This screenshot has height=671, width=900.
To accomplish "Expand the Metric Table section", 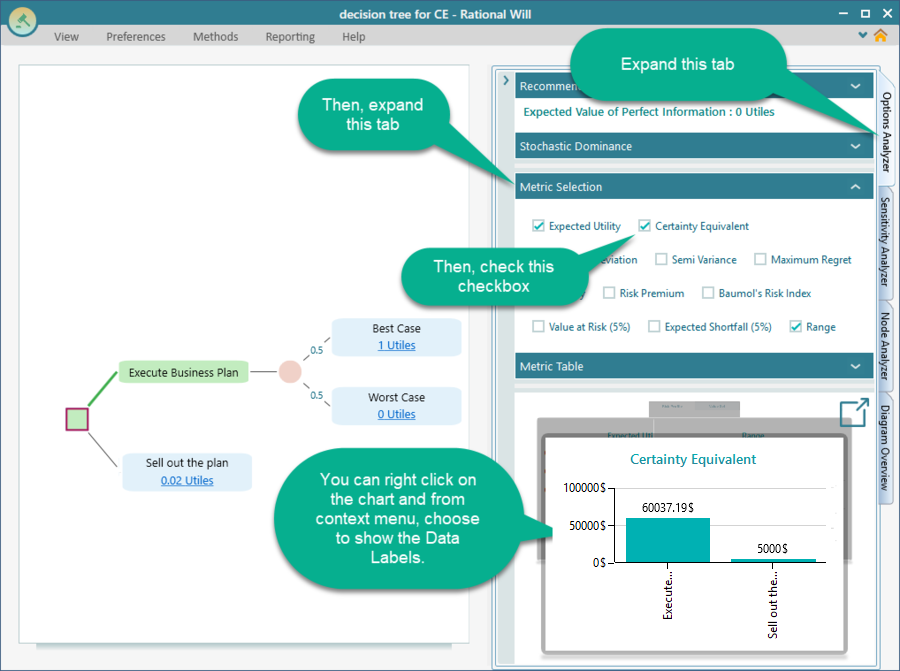I will (x=855, y=366).
